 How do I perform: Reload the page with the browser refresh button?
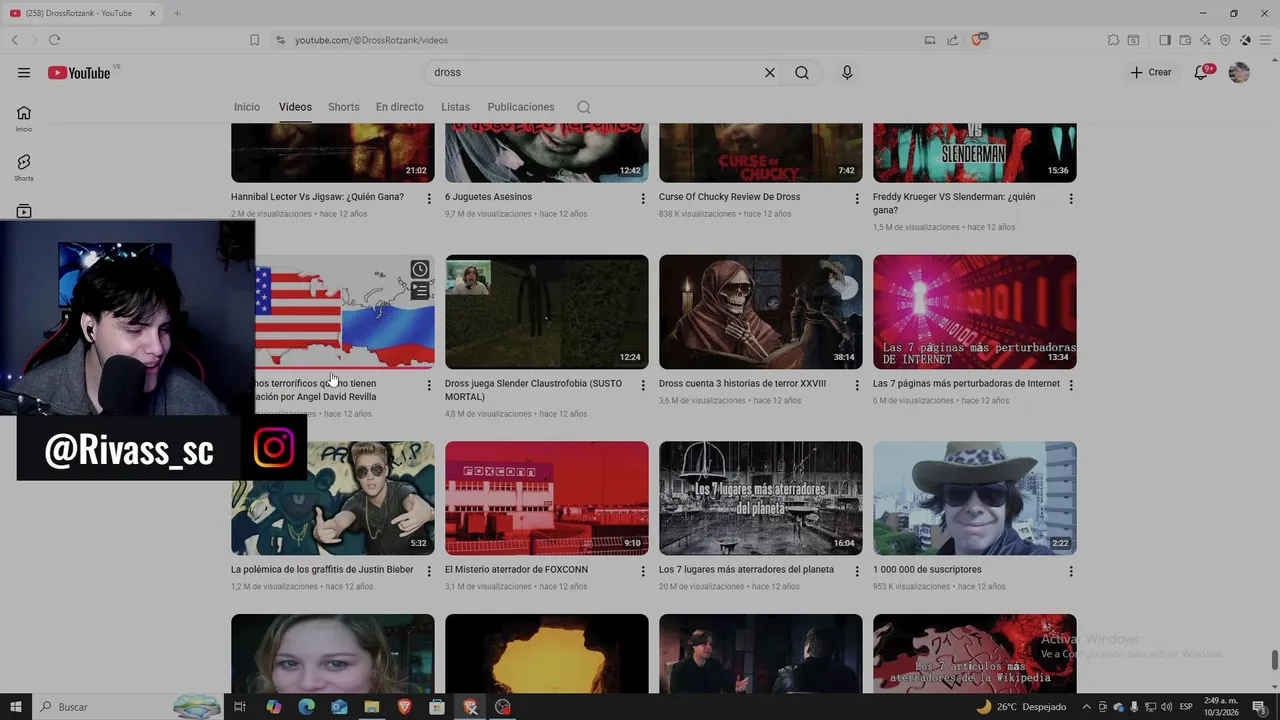pos(54,40)
